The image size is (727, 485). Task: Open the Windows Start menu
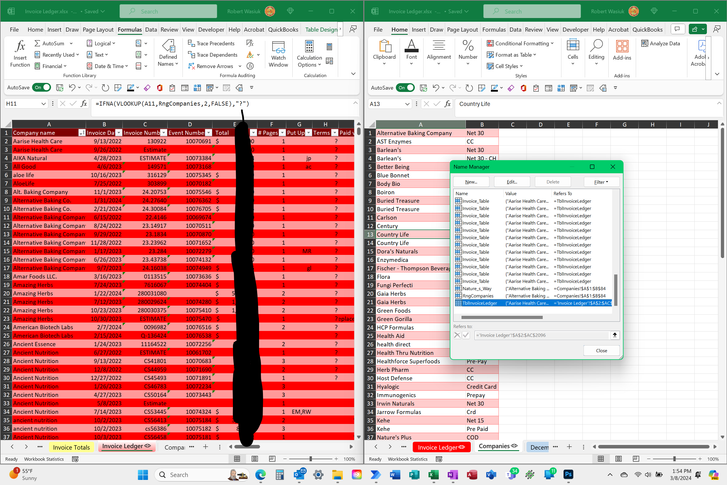click(x=143, y=475)
